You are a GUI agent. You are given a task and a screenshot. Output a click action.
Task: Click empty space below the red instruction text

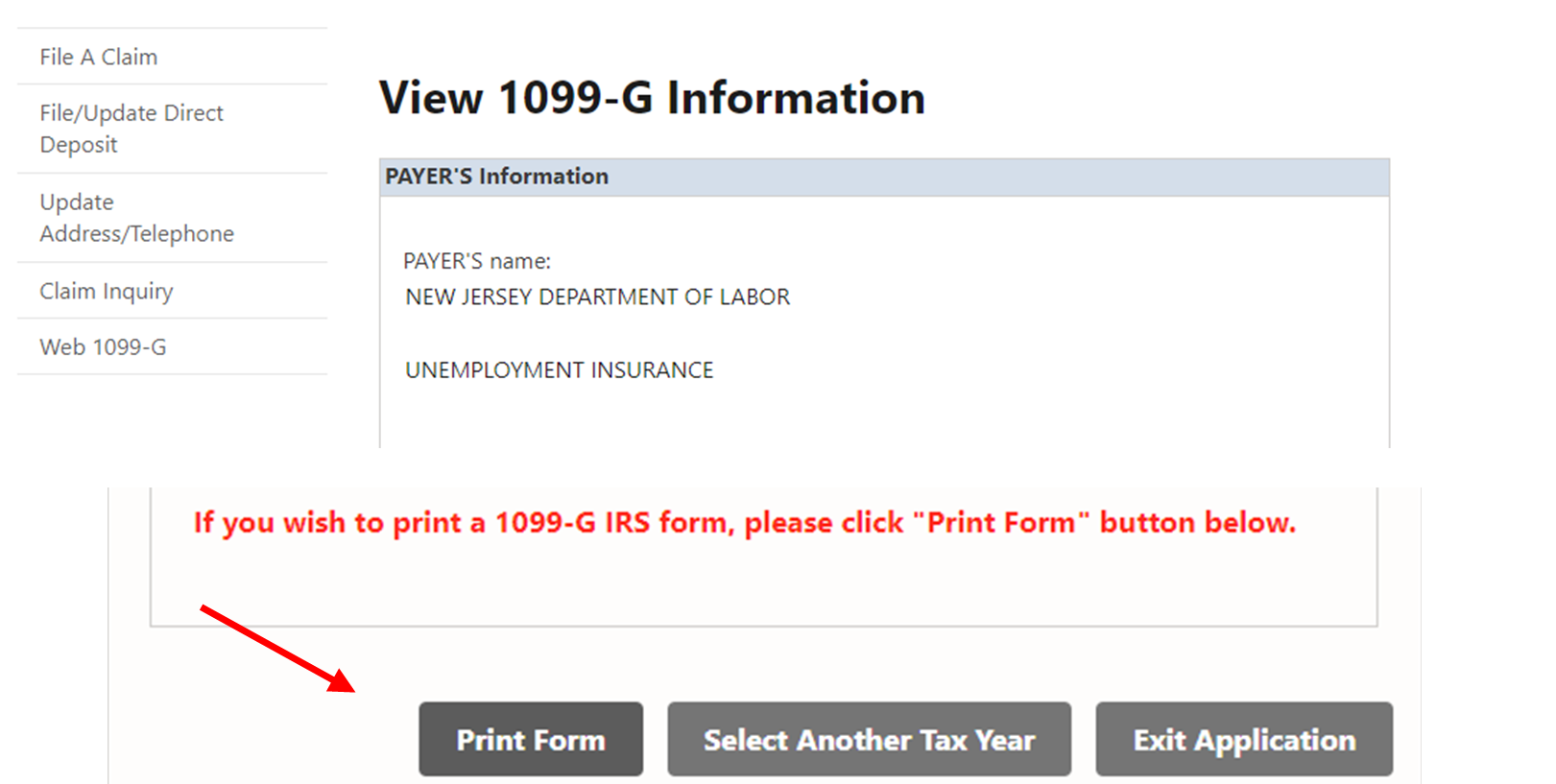(x=763, y=585)
